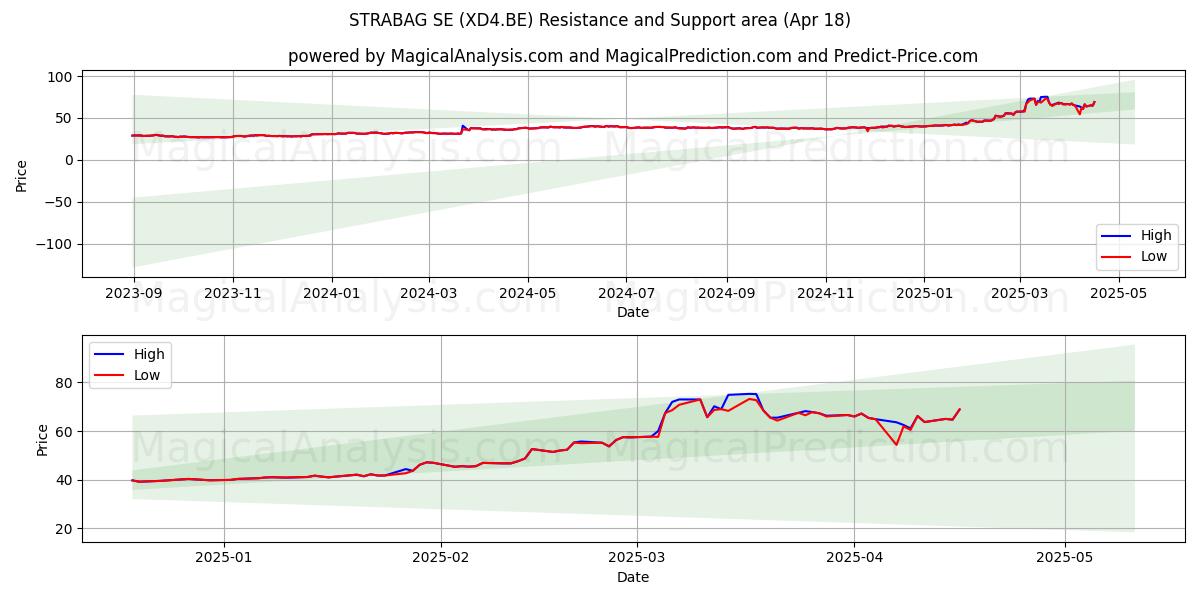Viewport: 1200px width, 600px height.
Task: Click the '40' y-axis tick on lower chart
Action: 66,480
